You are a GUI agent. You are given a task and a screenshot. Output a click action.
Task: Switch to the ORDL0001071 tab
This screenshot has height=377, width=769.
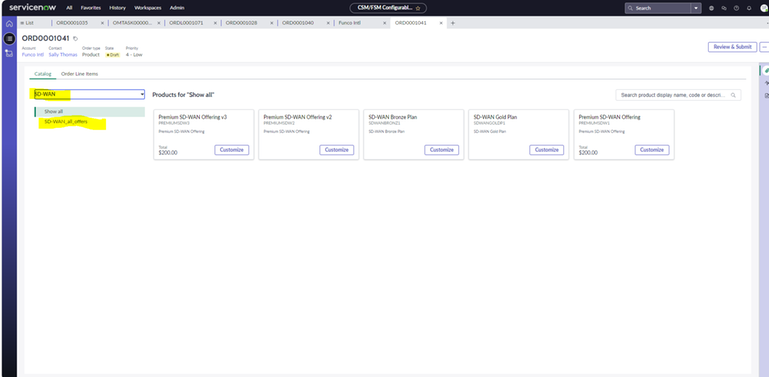tap(186, 23)
